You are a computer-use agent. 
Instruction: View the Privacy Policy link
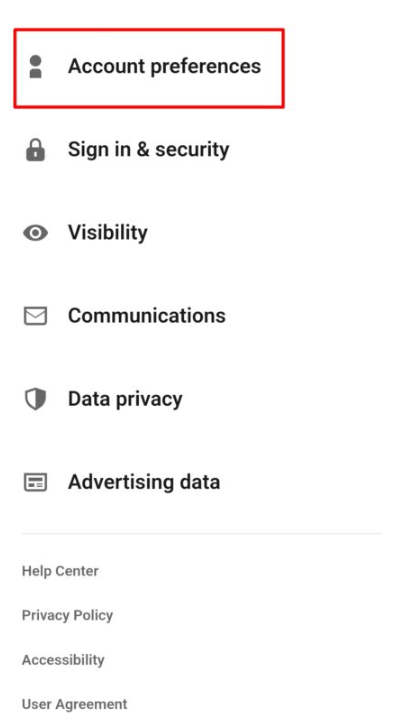67,615
